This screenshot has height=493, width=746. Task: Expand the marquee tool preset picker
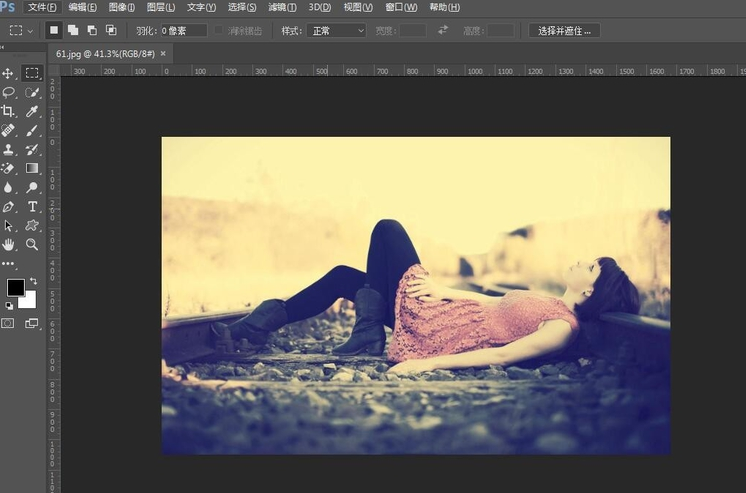point(21,31)
